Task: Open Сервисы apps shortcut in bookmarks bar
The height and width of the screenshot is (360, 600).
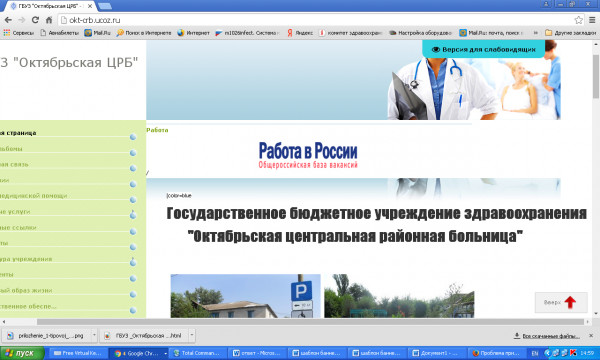Action: point(18,33)
